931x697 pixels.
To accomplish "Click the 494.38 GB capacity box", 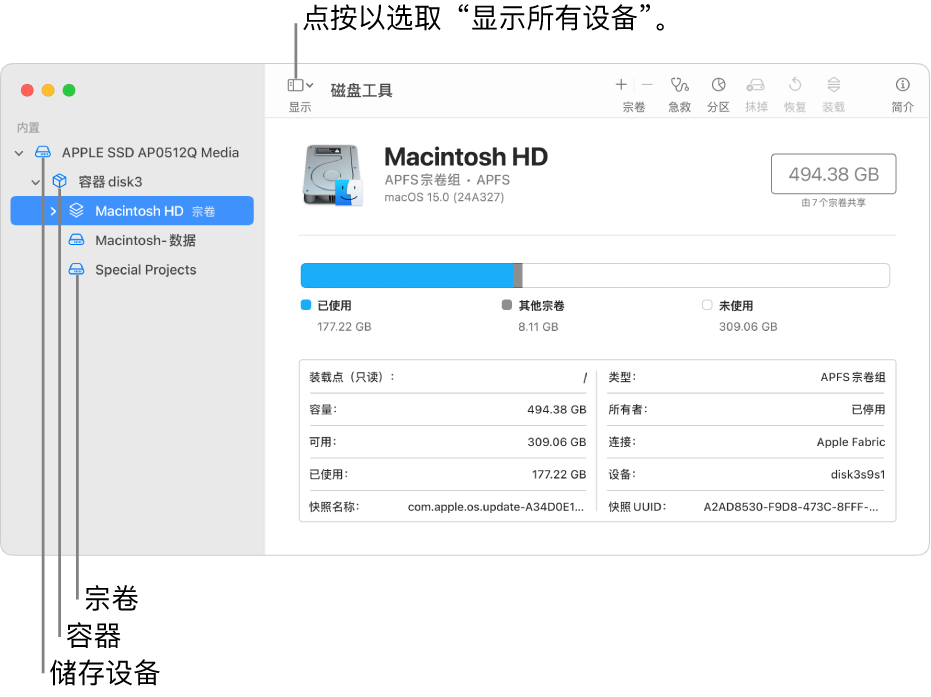I will (833, 174).
